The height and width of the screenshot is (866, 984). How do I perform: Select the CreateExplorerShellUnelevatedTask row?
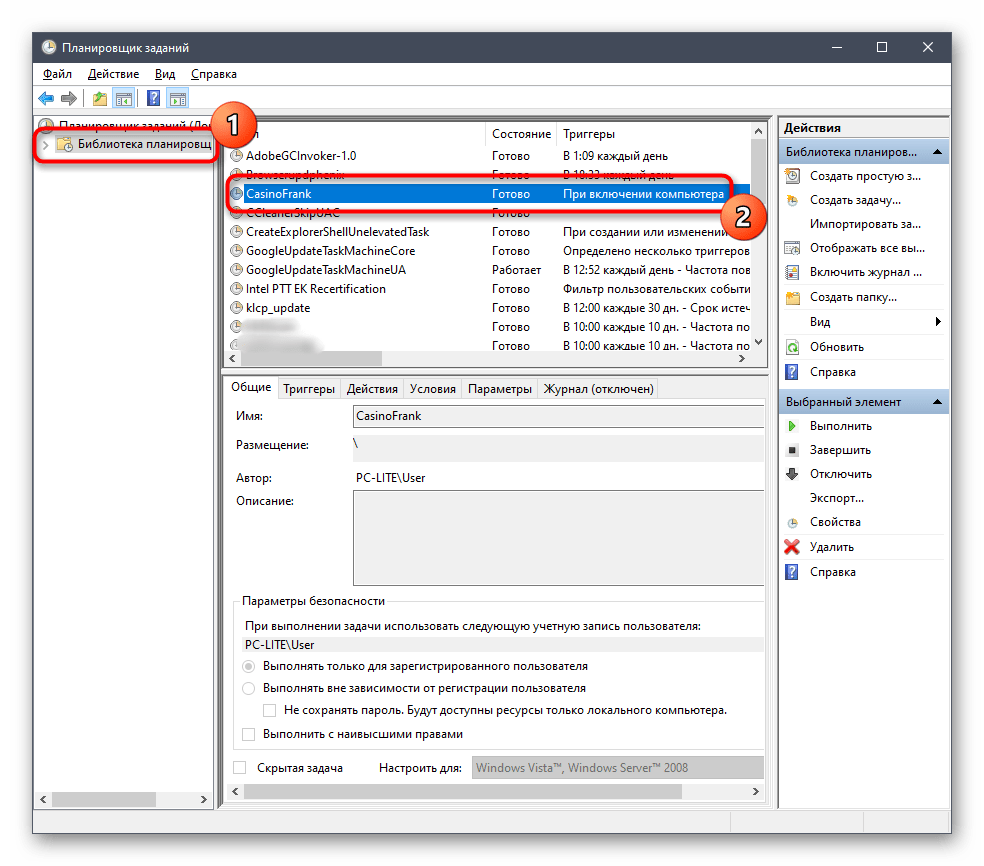click(x=489, y=232)
